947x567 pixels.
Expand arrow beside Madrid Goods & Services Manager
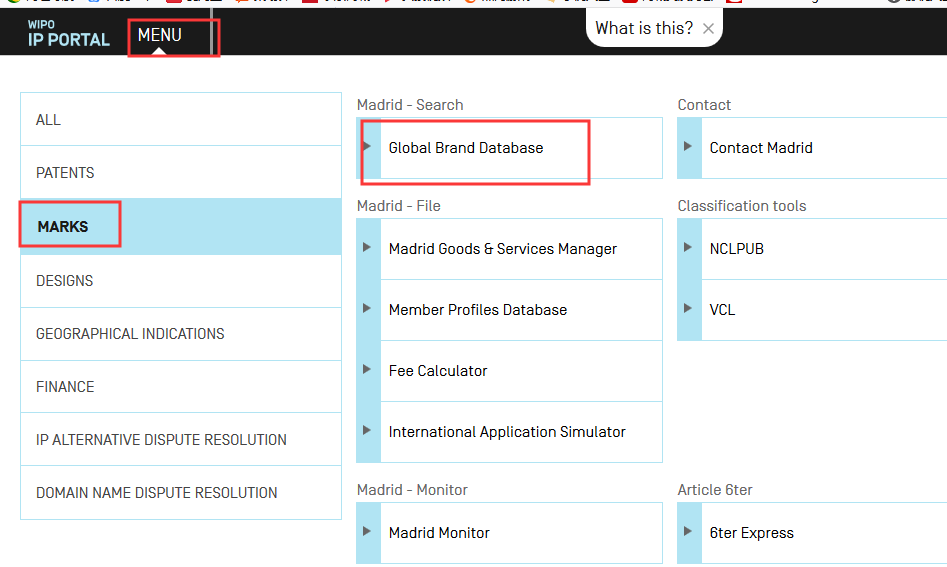[367, 247]
